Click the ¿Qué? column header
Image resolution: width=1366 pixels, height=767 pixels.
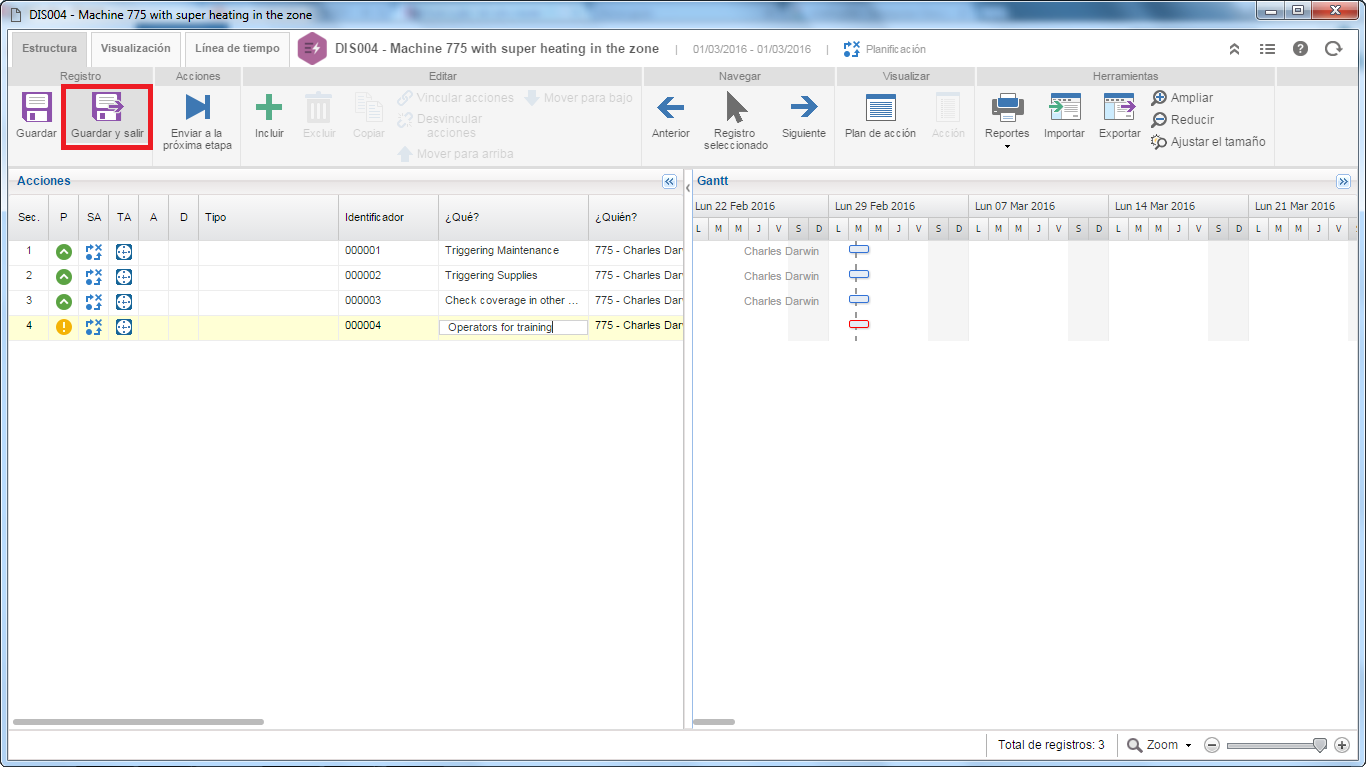[513, 217]
